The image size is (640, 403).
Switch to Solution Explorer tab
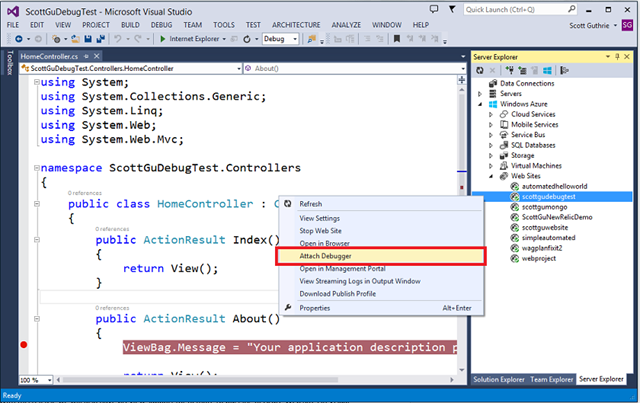click(x=499, y=380)
